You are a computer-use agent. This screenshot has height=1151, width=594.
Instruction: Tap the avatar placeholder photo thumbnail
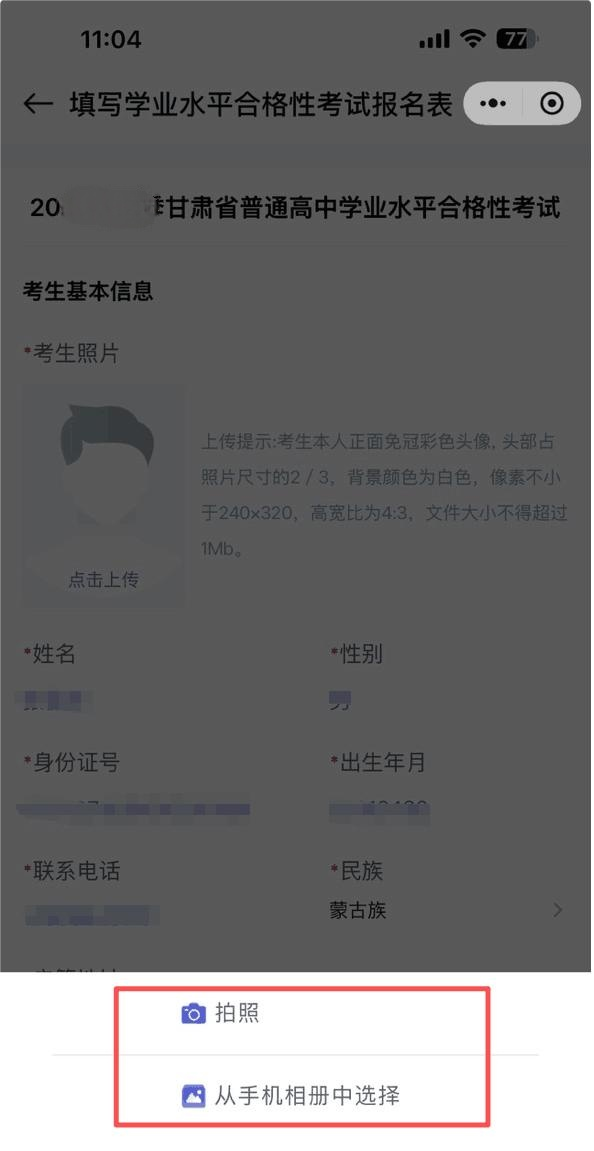coord(104,498)
